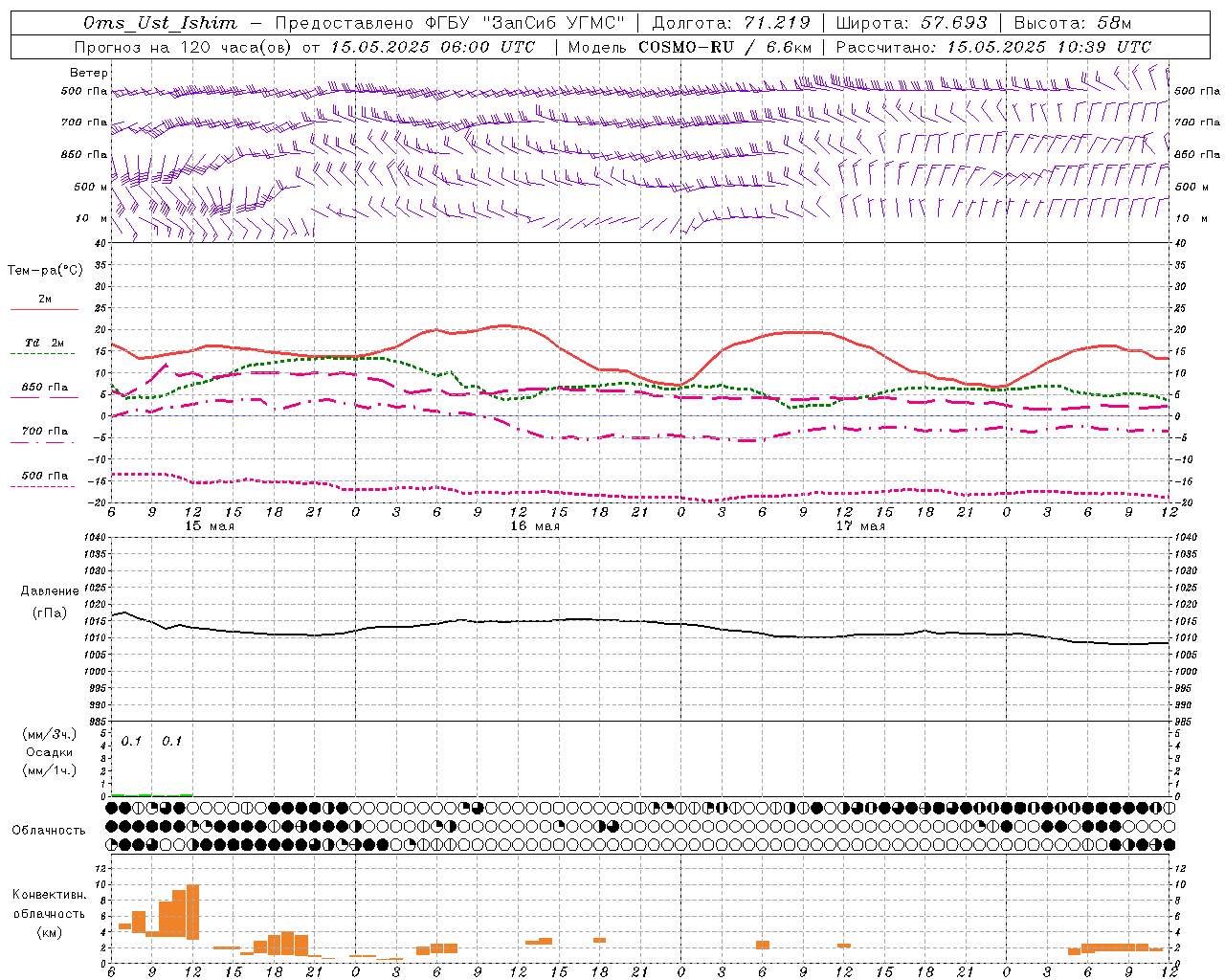
Task: Select the text 'Предоставлено ФГБУ "ЗапСиб УГМС"'
Action: pos(449,23)
